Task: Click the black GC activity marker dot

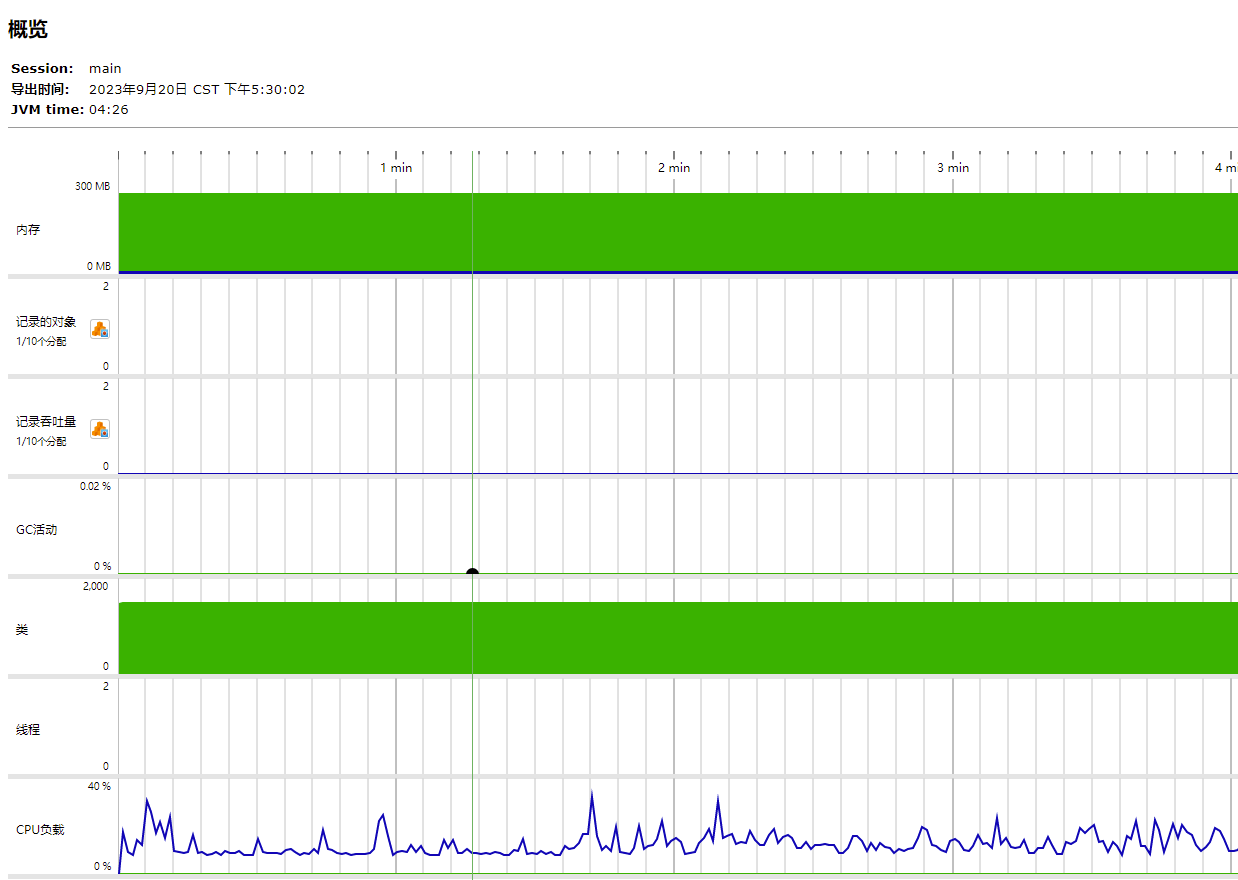Action: point(472,572)
